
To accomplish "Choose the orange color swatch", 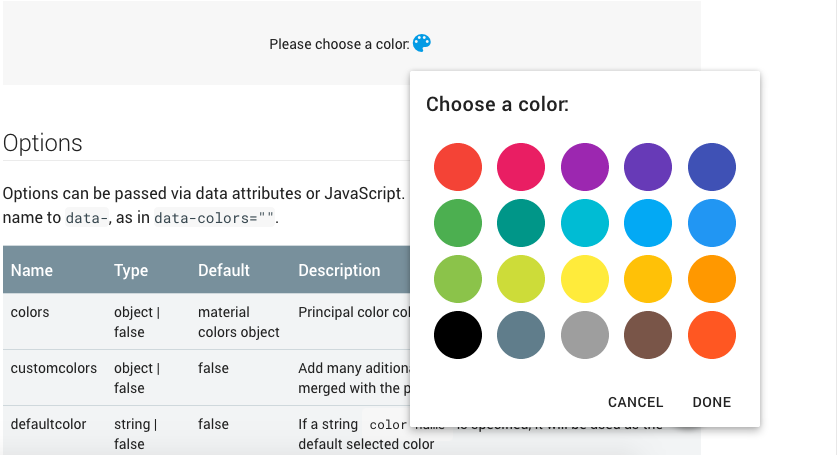I will [x=712, y=279].
